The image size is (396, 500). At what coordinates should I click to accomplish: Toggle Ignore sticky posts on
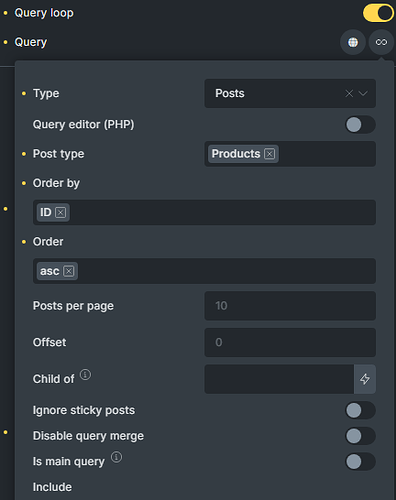coord(360,410)
